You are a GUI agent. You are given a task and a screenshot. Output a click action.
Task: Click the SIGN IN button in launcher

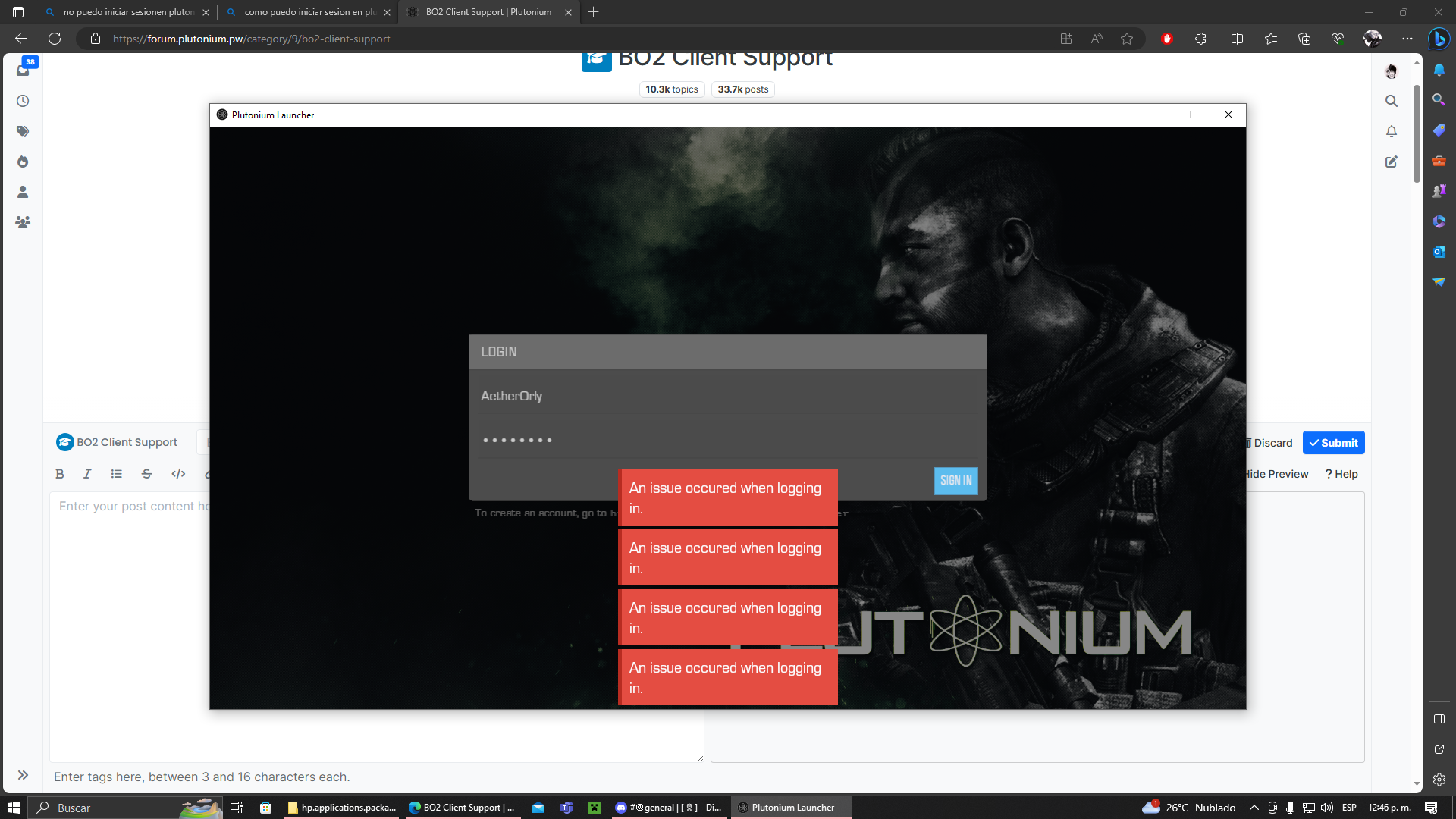[955, 481]
